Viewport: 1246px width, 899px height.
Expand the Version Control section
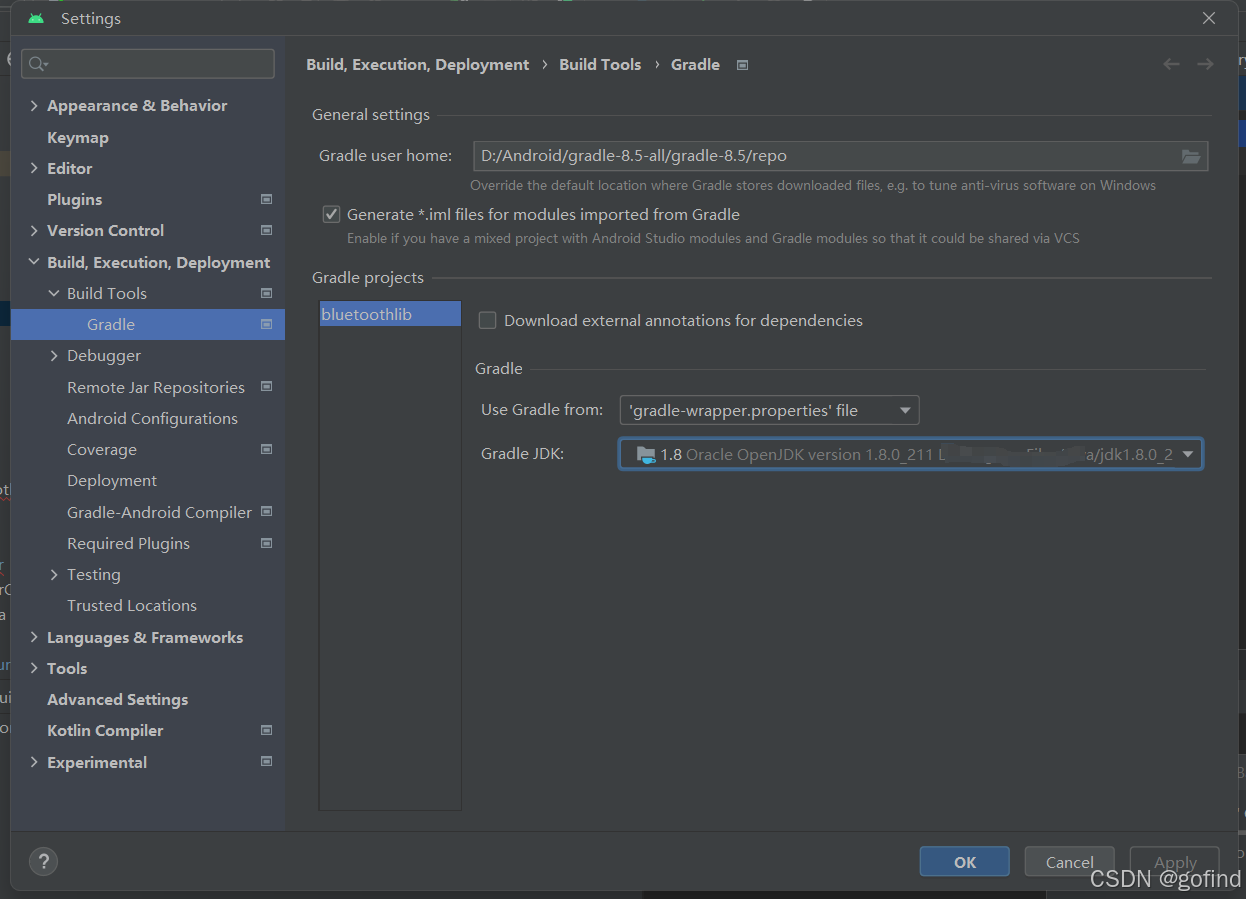[x=35, y=230]
